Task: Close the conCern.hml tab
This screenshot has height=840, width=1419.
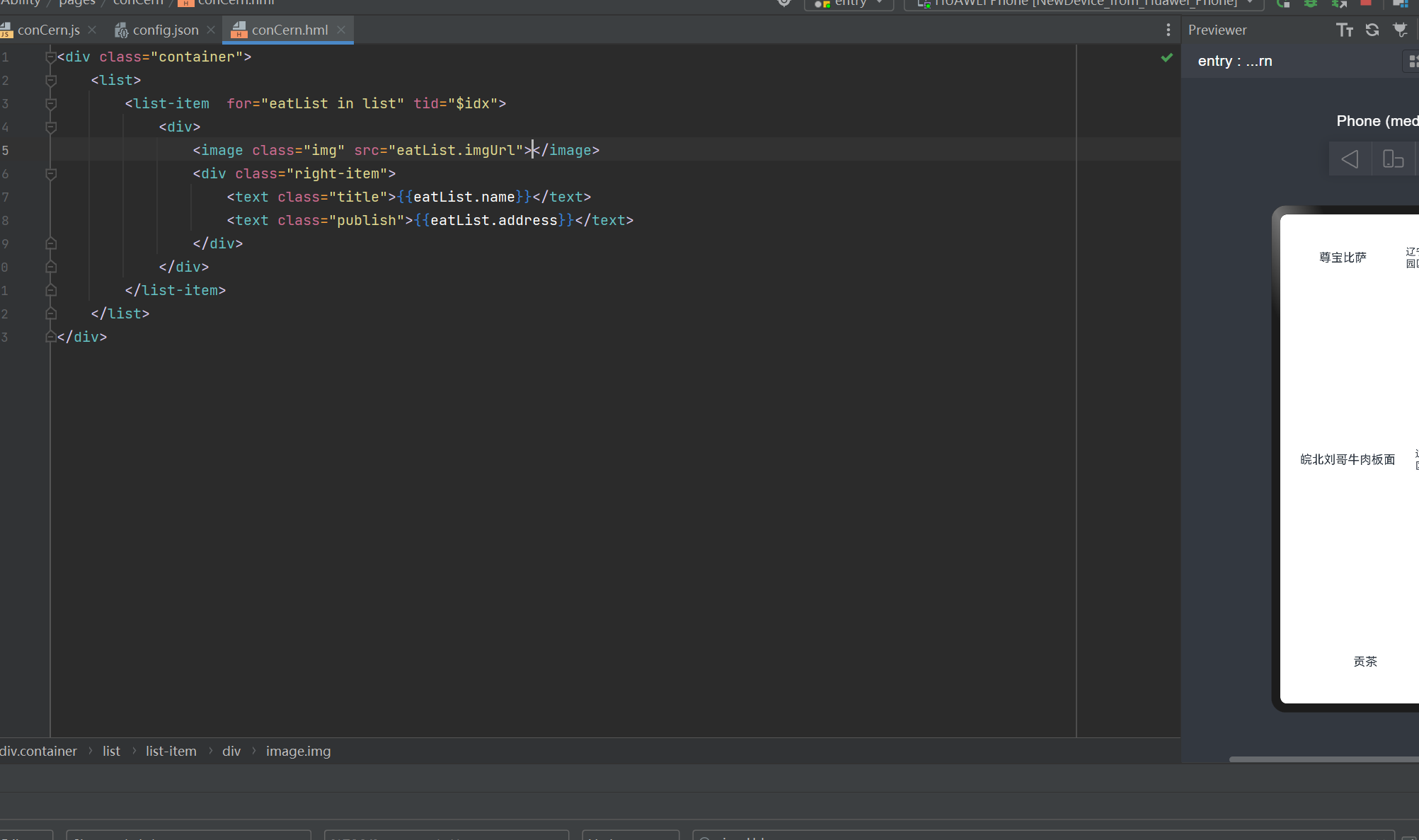Action: [x=341, y=30]
